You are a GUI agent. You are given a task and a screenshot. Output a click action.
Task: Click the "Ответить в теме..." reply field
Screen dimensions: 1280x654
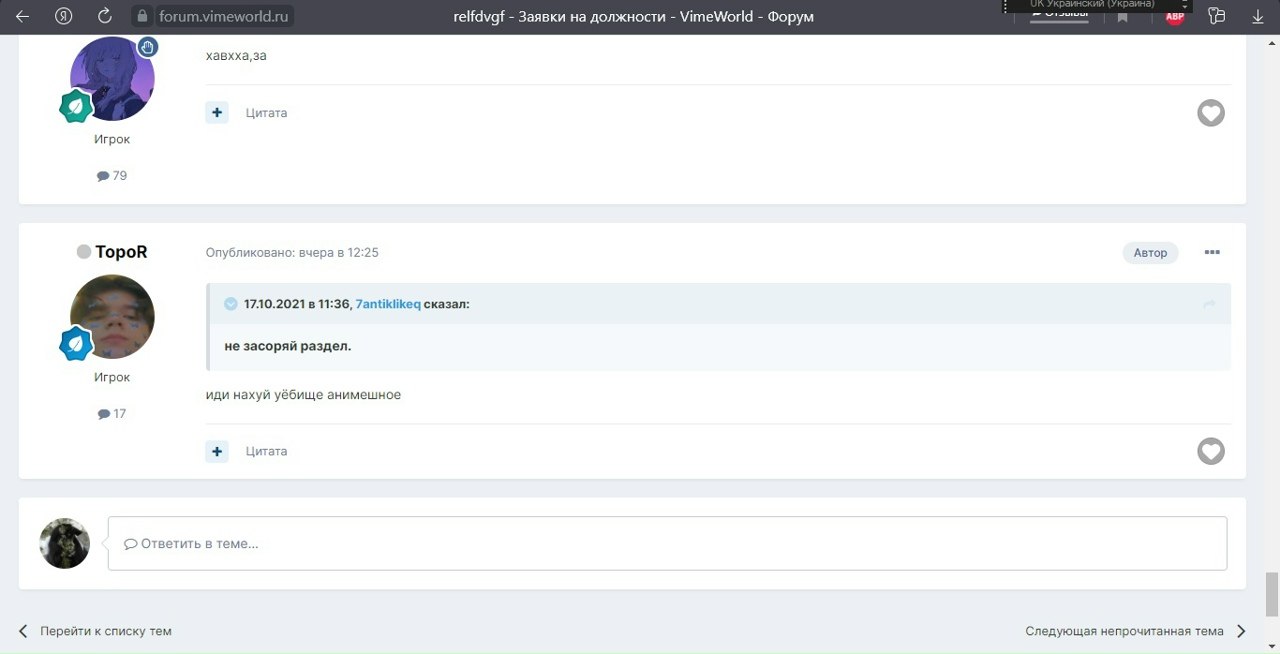pos(667,543)
